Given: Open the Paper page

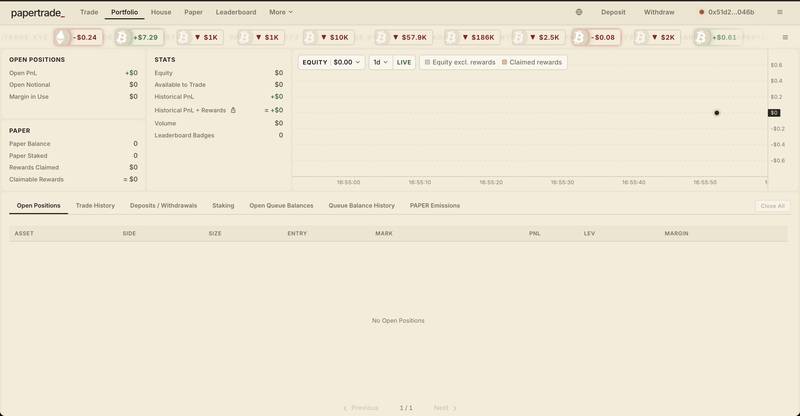Looking at the screenshot, I should pyautogui.click(x=193, y=12).
